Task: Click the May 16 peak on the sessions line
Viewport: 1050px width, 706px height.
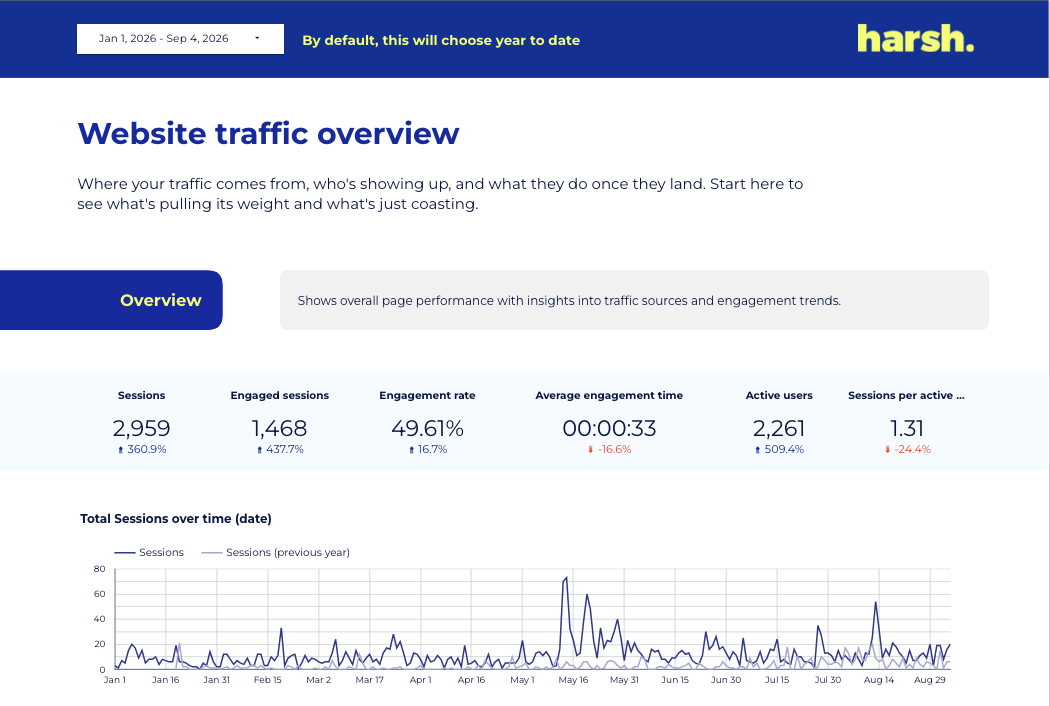Action: coord(567,577)
